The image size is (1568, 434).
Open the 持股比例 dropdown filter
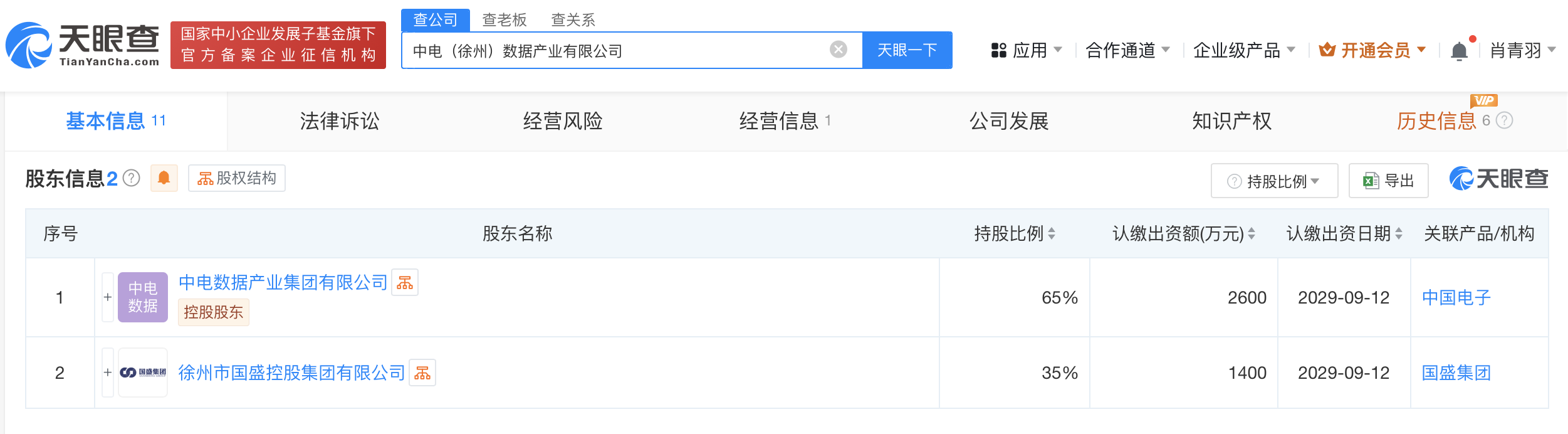1274,181
